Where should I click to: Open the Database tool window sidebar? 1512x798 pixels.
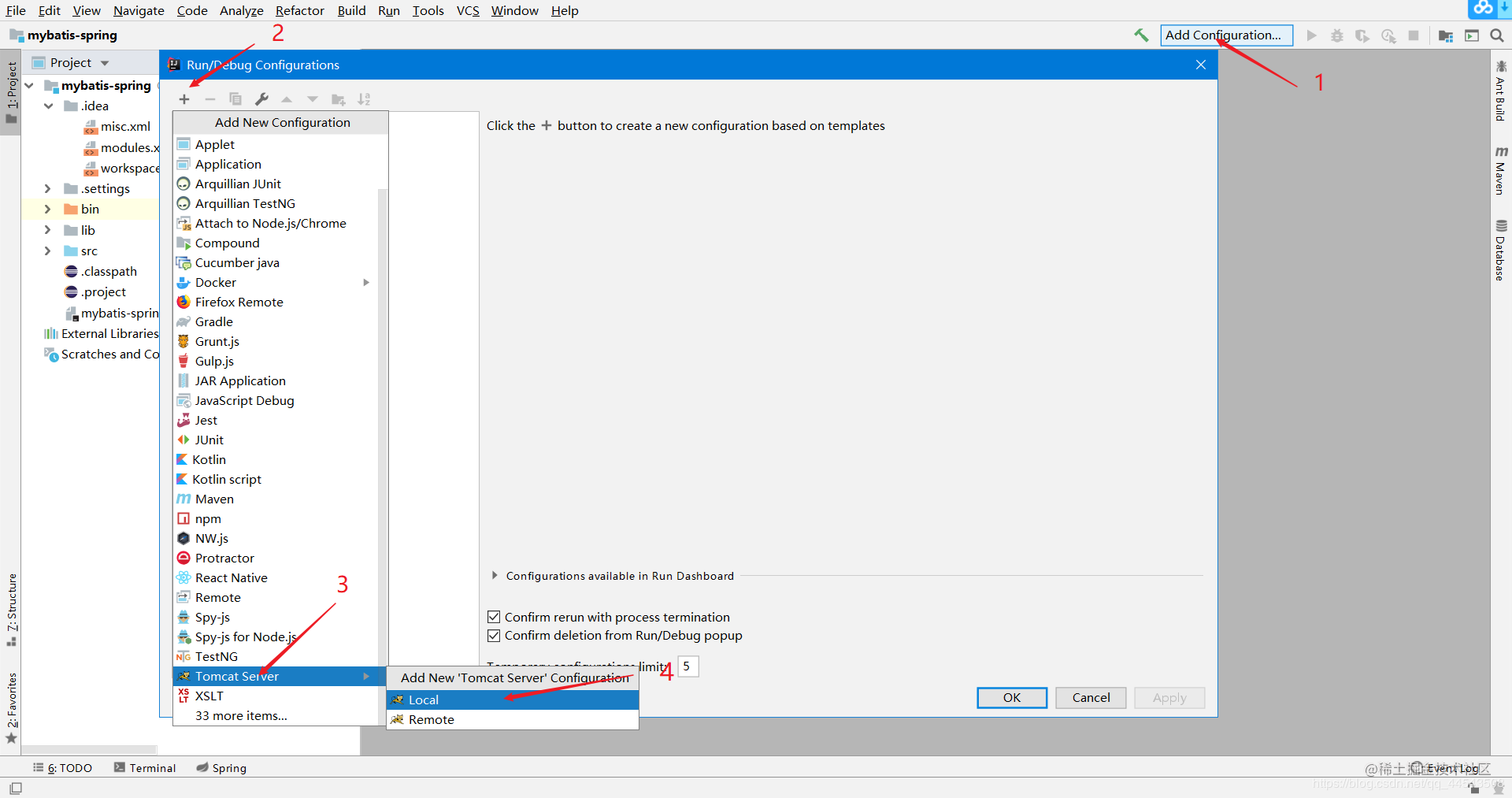1500,251
